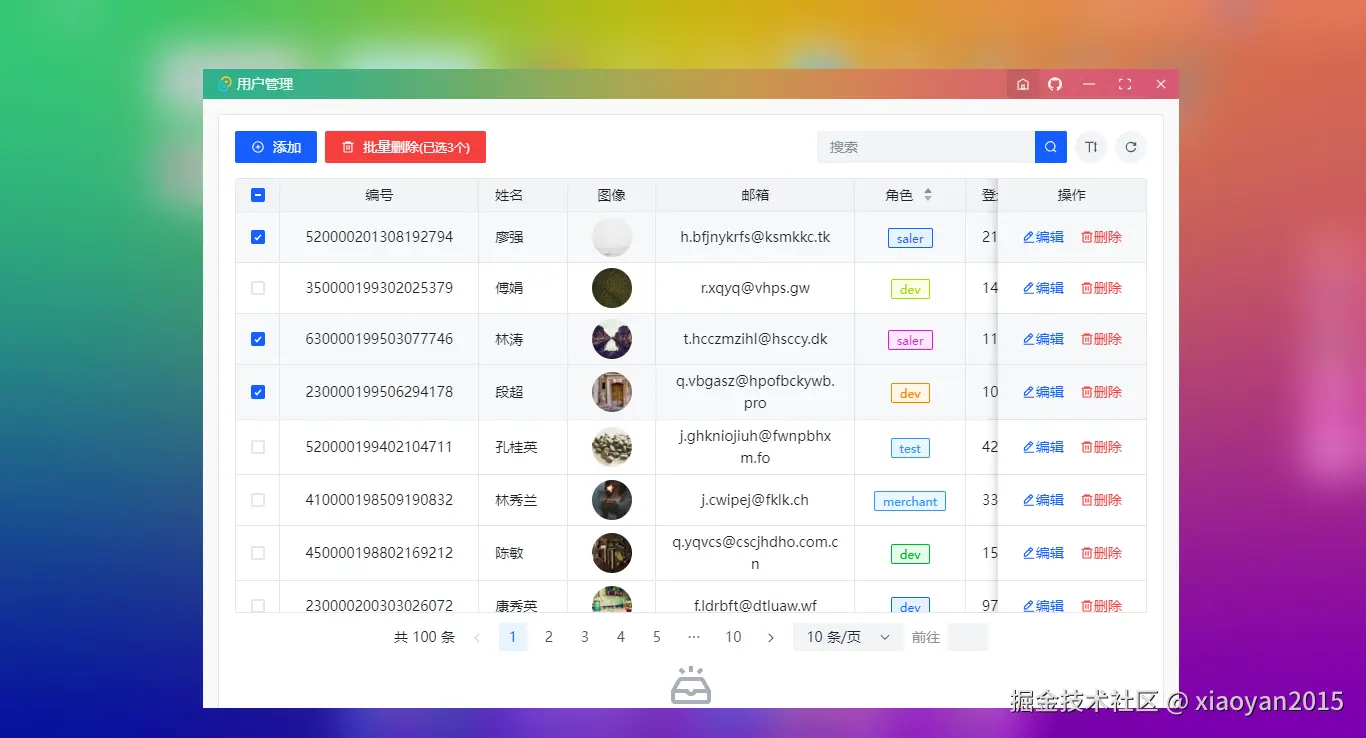Click 孔桂英's avatar image
The height and width of the screenshot is (738, 1366).
pyautogui.click(x=612, y=447)
